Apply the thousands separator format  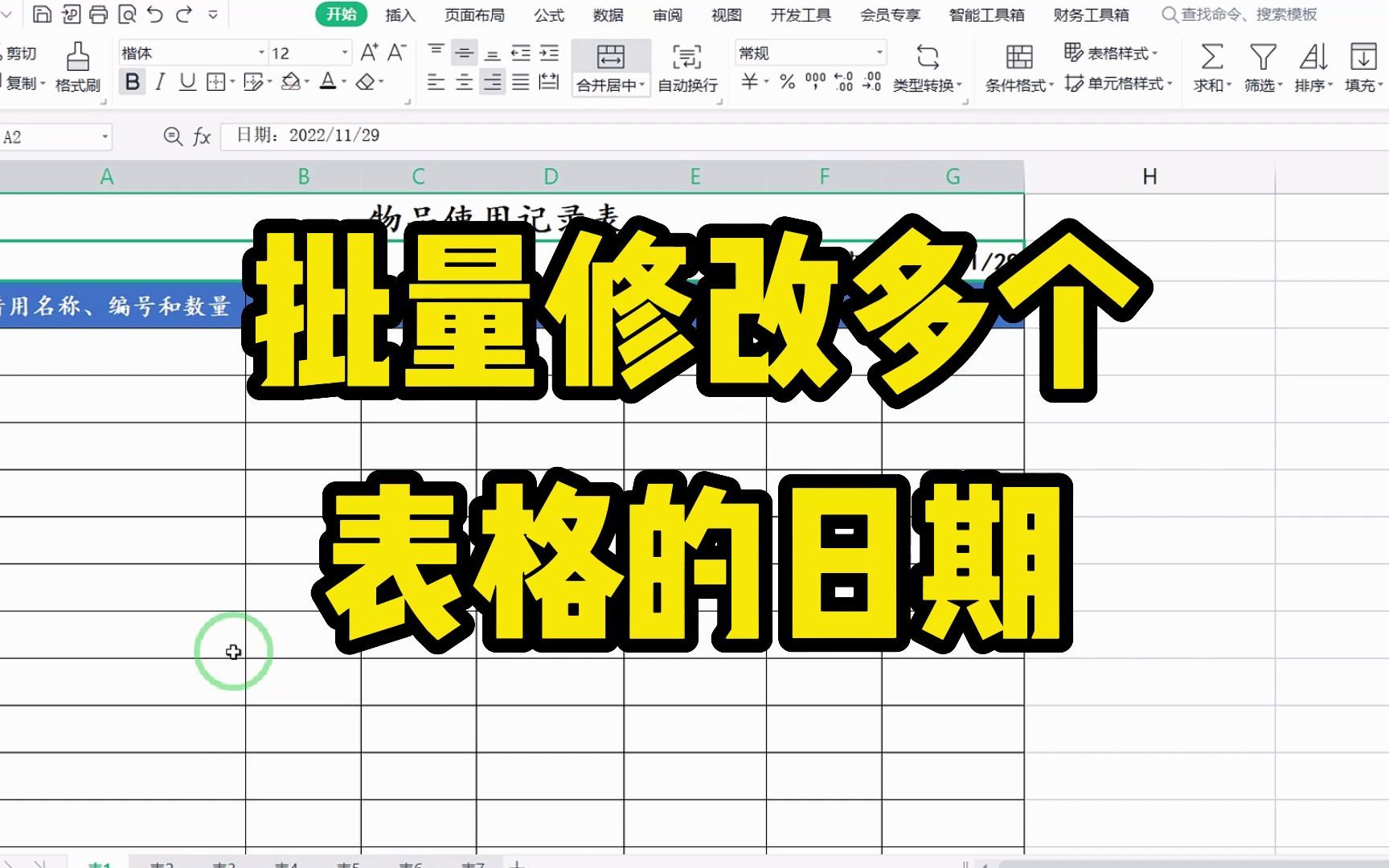click(x=815, y=82)
